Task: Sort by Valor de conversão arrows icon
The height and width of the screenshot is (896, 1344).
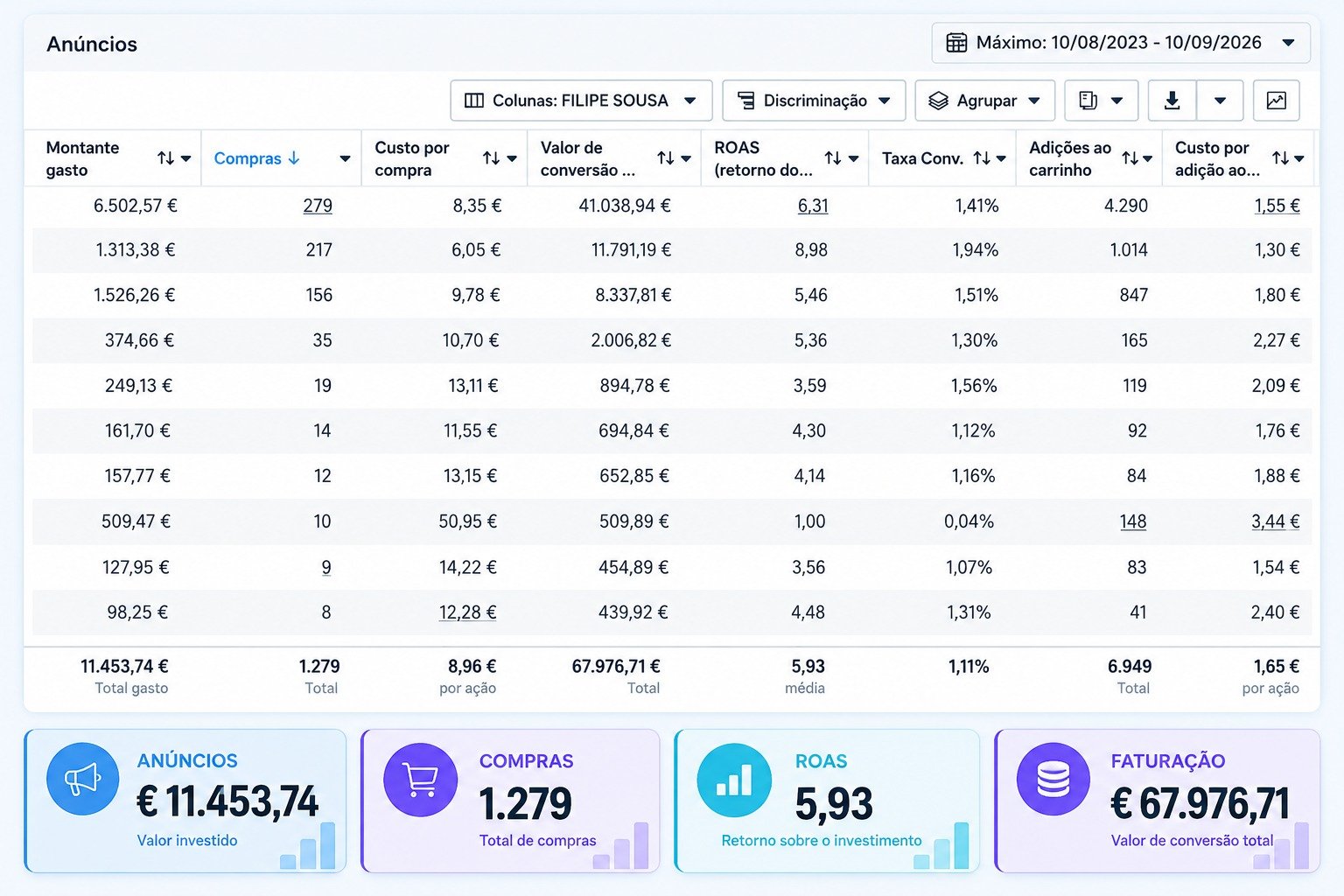Action: (666, 158)
